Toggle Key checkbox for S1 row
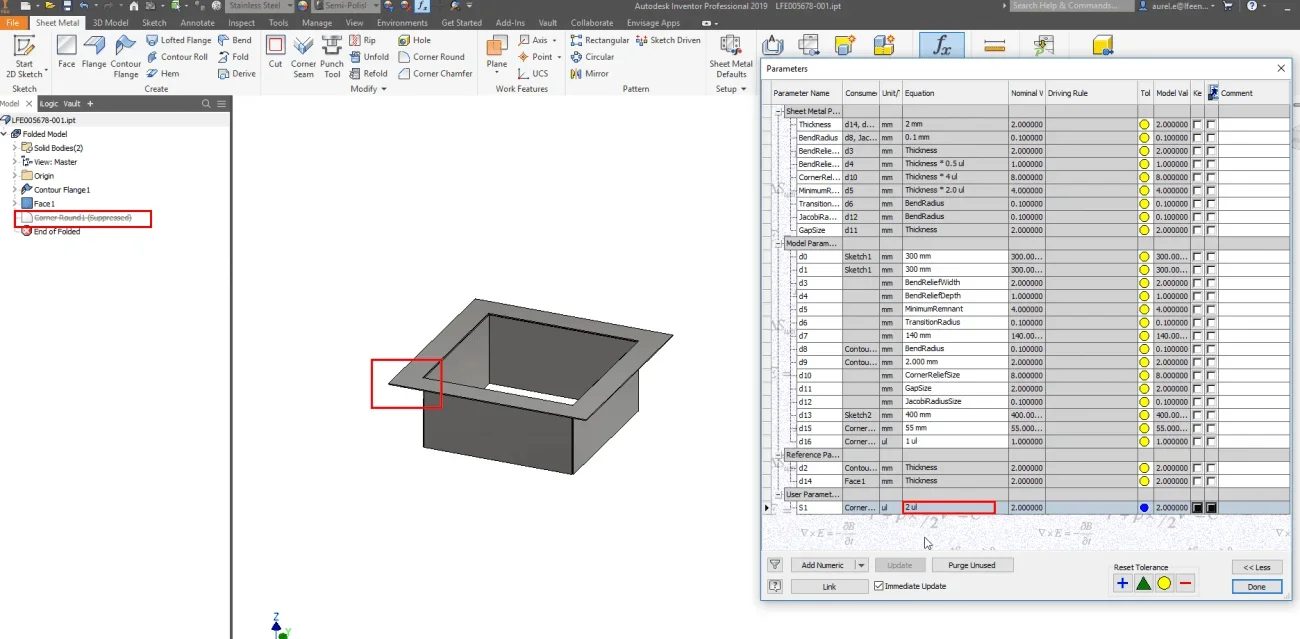1300x639 pixels. 1197,507
